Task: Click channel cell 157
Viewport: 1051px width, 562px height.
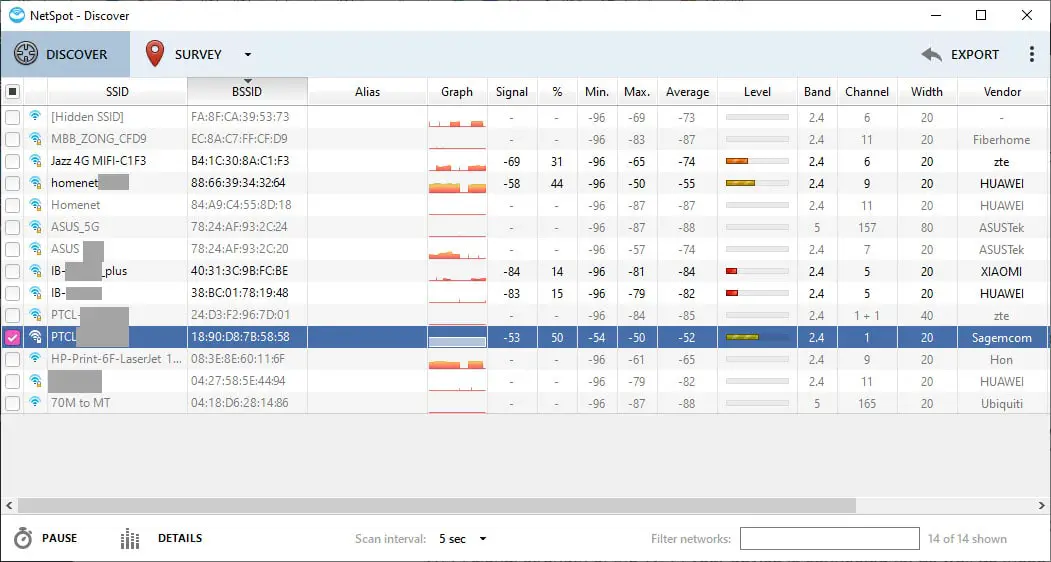Action: (867, 227)
